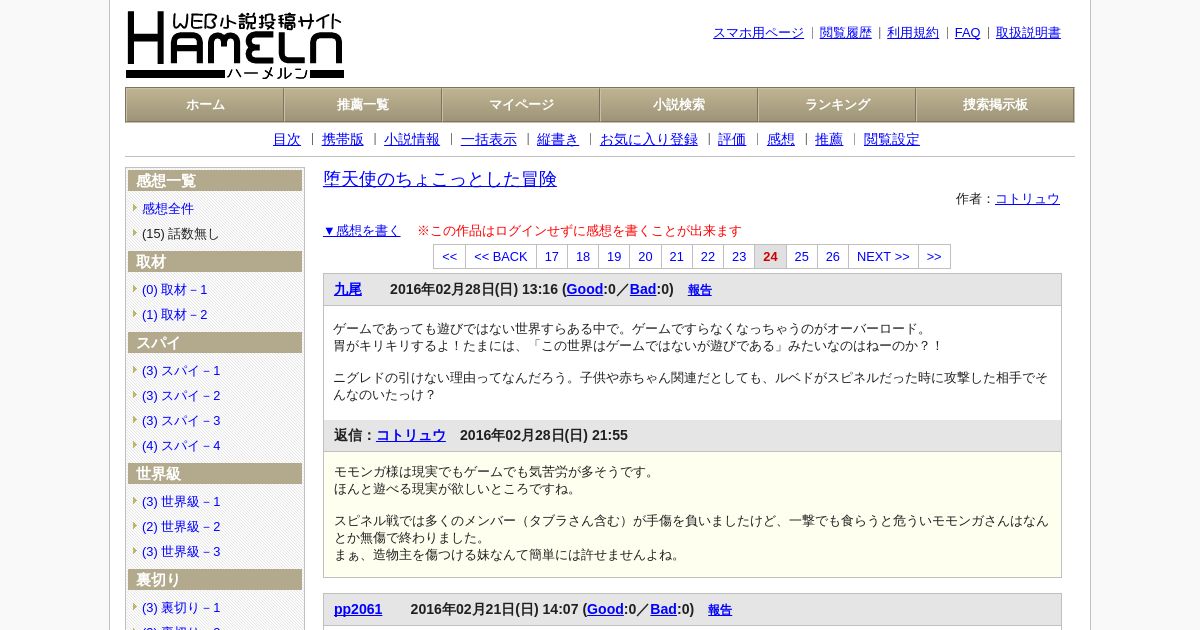Open novel title 堕天使のちょこっとした冒険
This screenshot has width=1200, height=630.
[x=440, y=179]
